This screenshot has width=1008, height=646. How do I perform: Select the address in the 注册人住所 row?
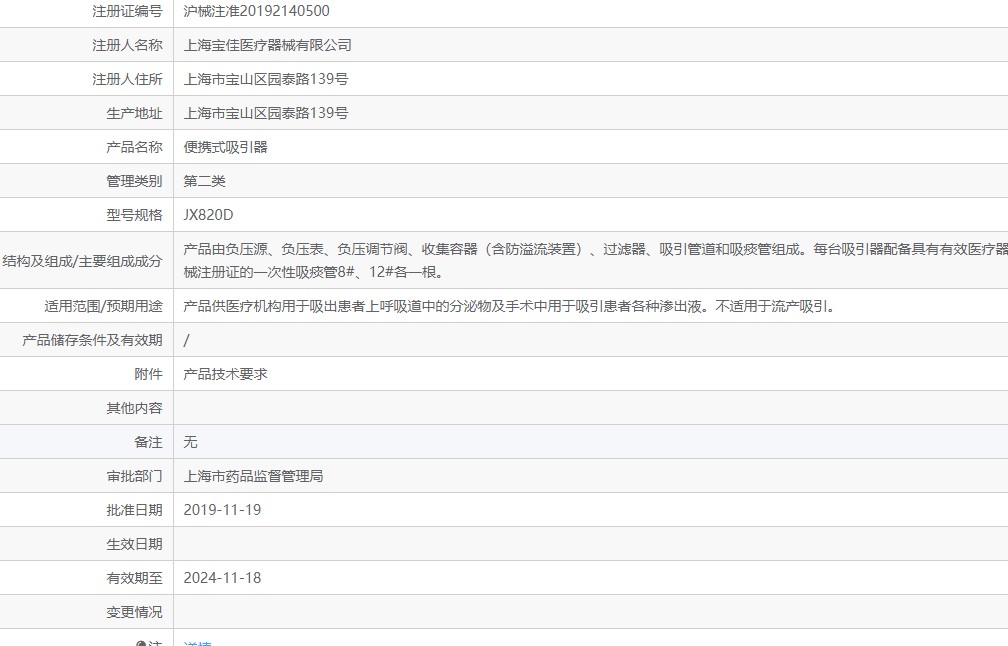266,79
